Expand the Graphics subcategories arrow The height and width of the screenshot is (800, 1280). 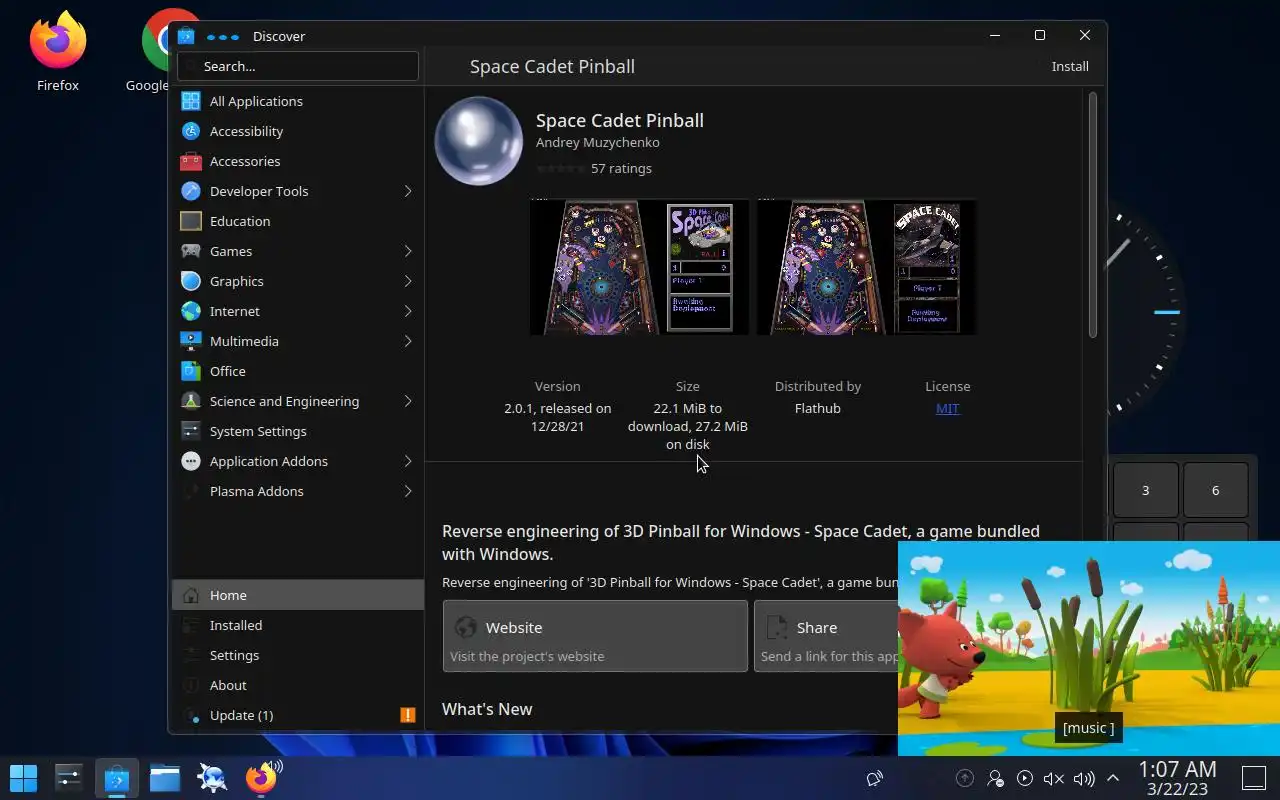(408, 281)
